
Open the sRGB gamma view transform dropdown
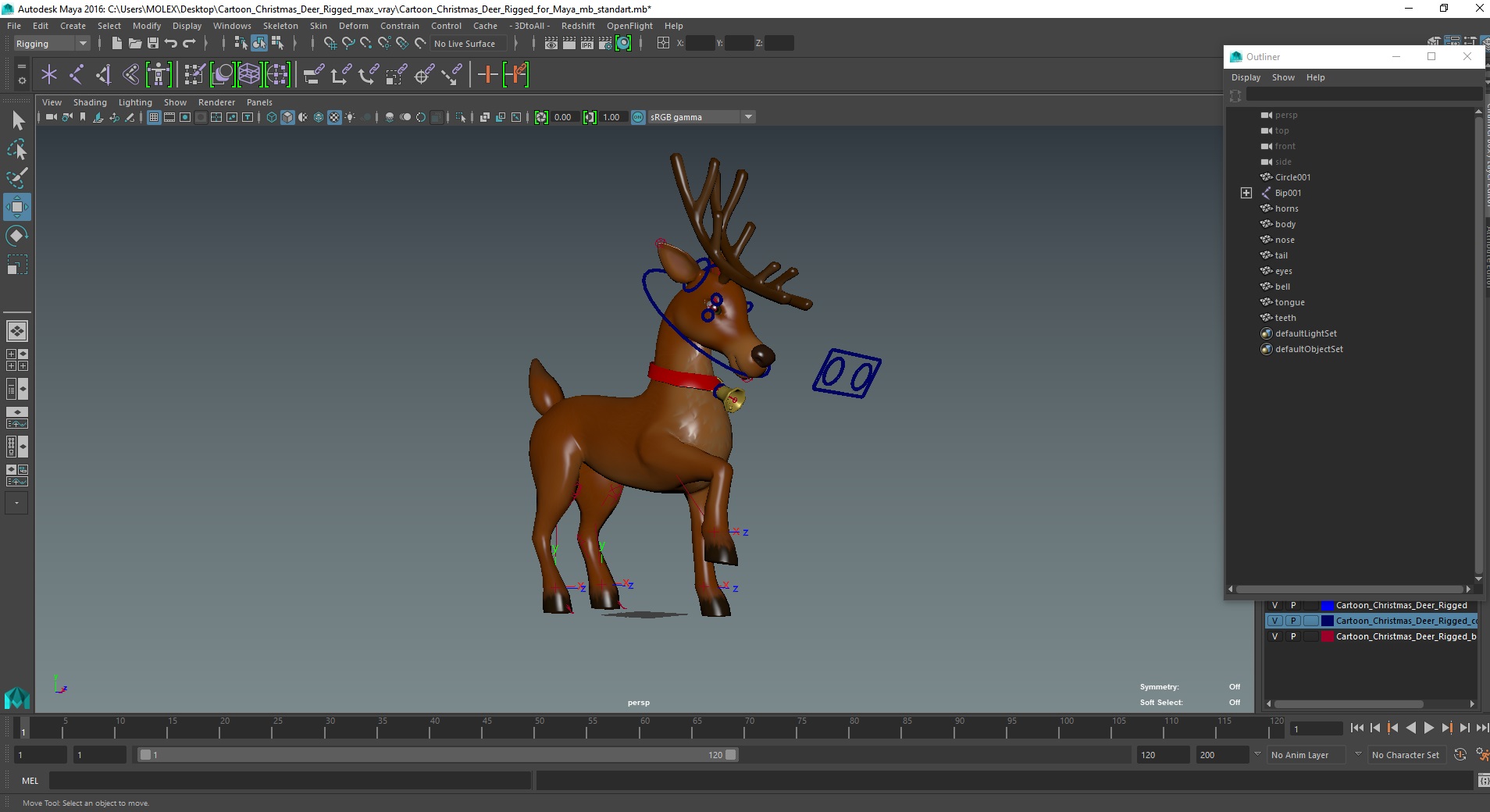(x=701, y=117)
